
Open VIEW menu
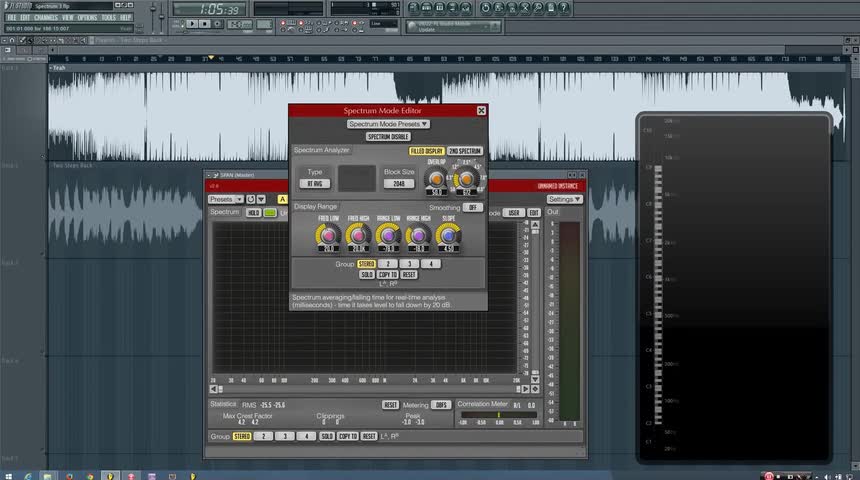(x=67, y=18)
